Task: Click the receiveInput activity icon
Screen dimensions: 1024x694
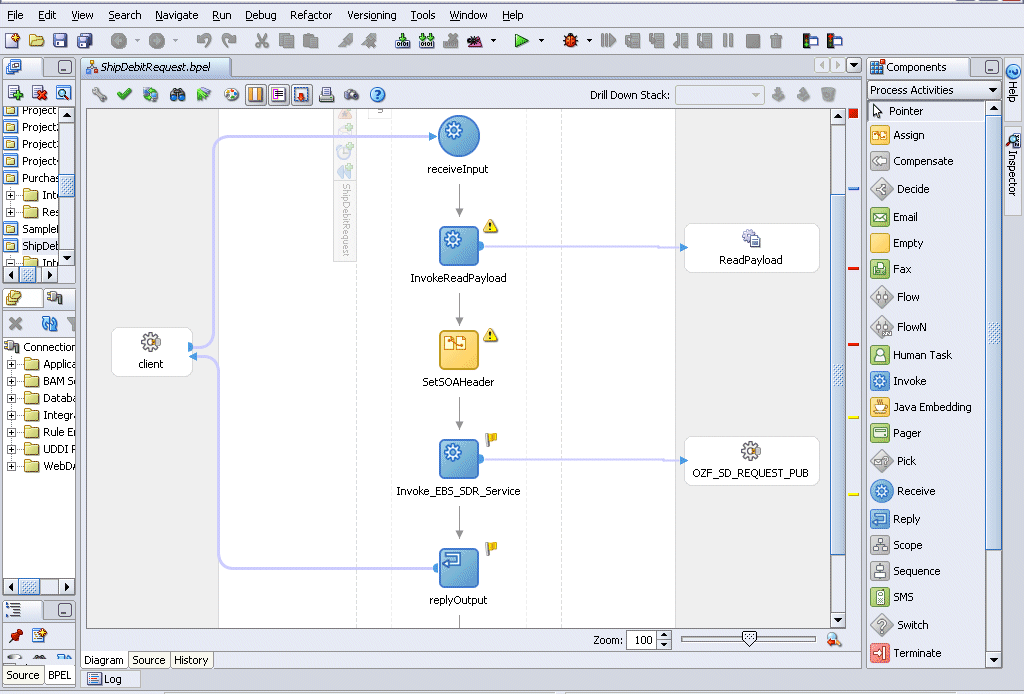Action: pyautogui.click(x=458, y=136)
